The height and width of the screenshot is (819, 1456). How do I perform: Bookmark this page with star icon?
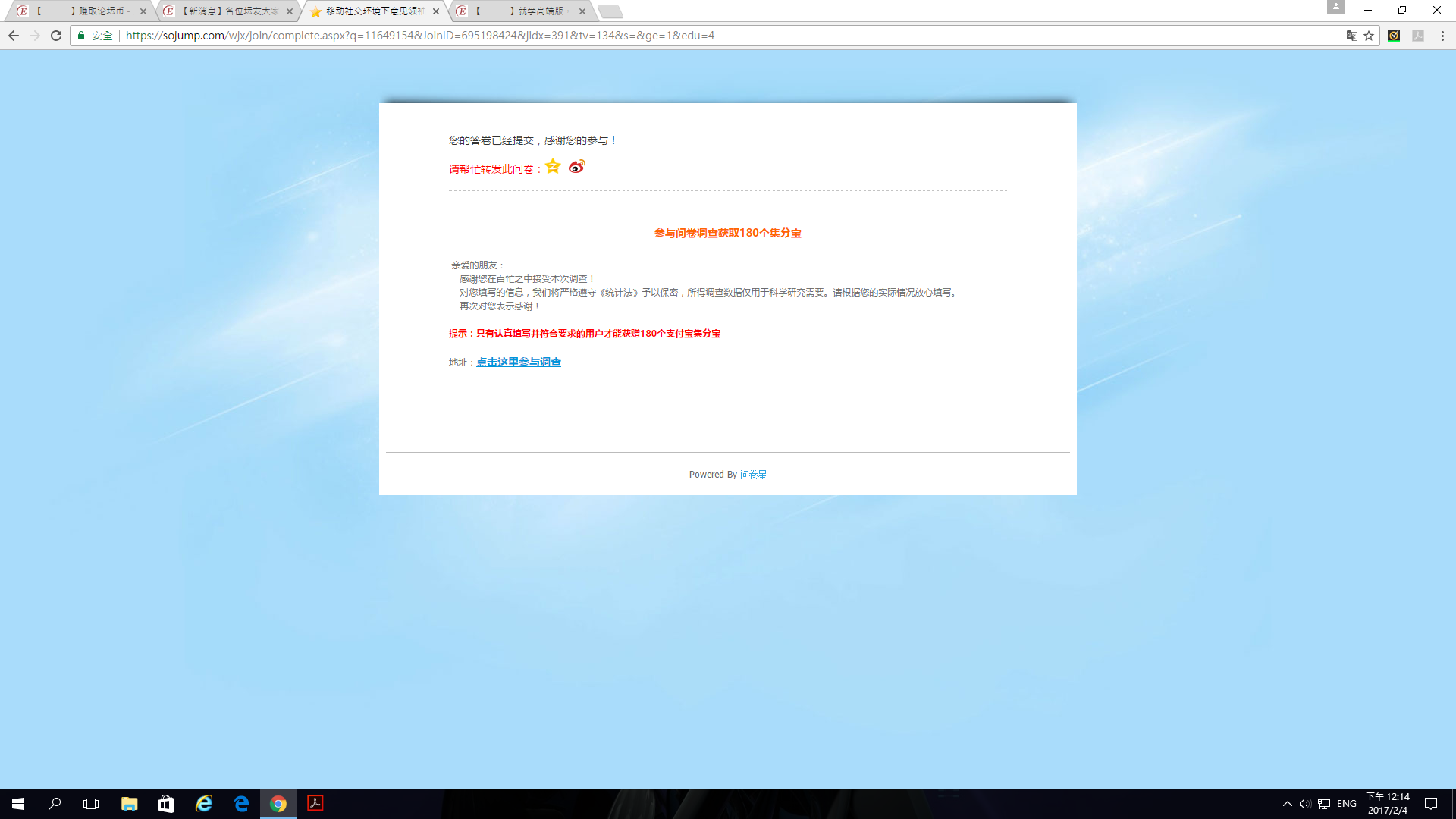(x=1369, y=36)
